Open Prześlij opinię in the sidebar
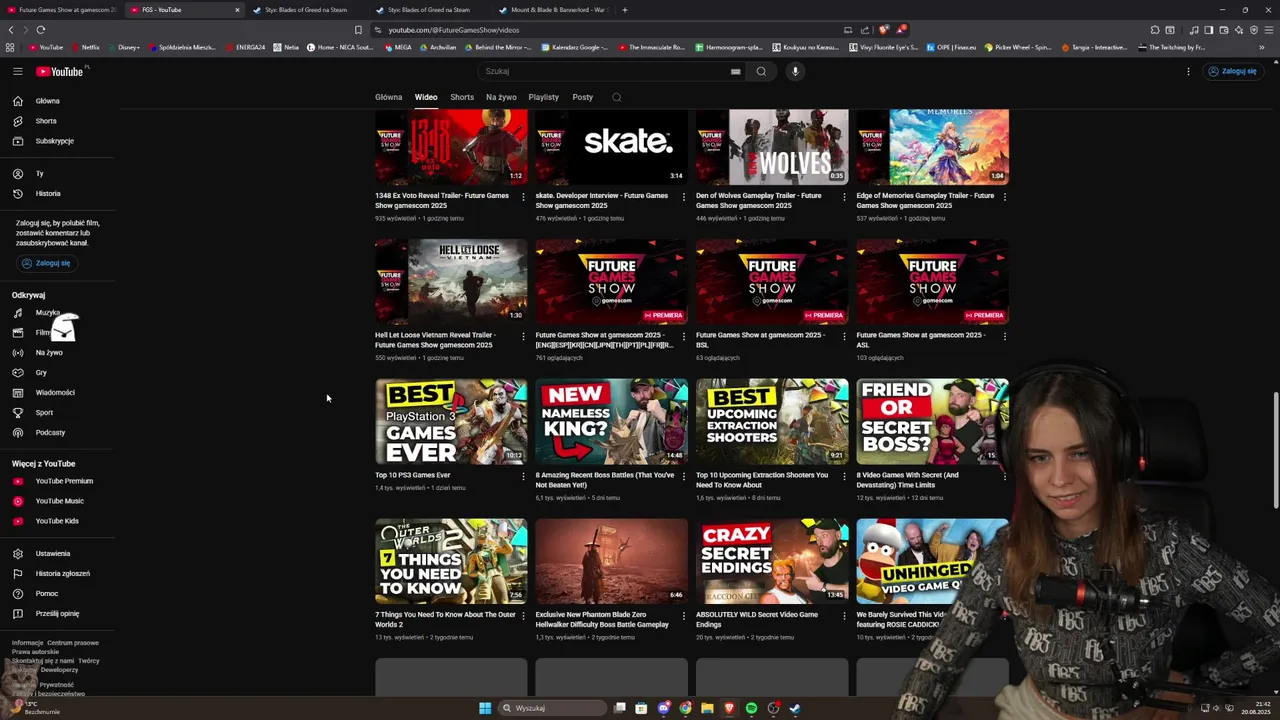The height and width of the screenshot is (720, 1280). [57, 614]
